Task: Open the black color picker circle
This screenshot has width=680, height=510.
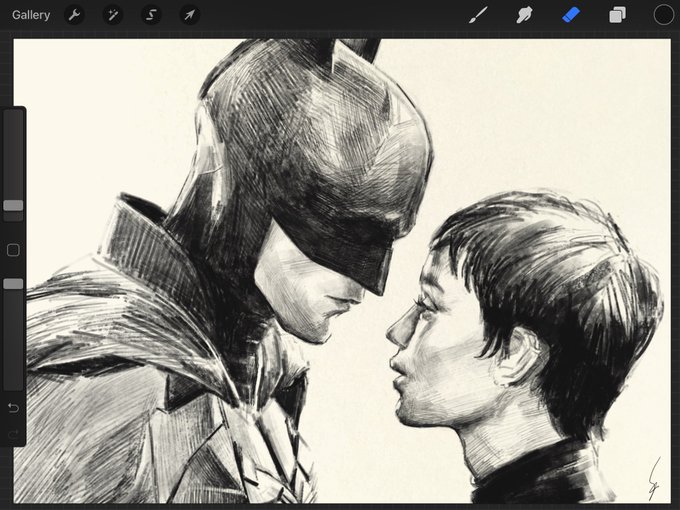Action: tap(664, 15)
